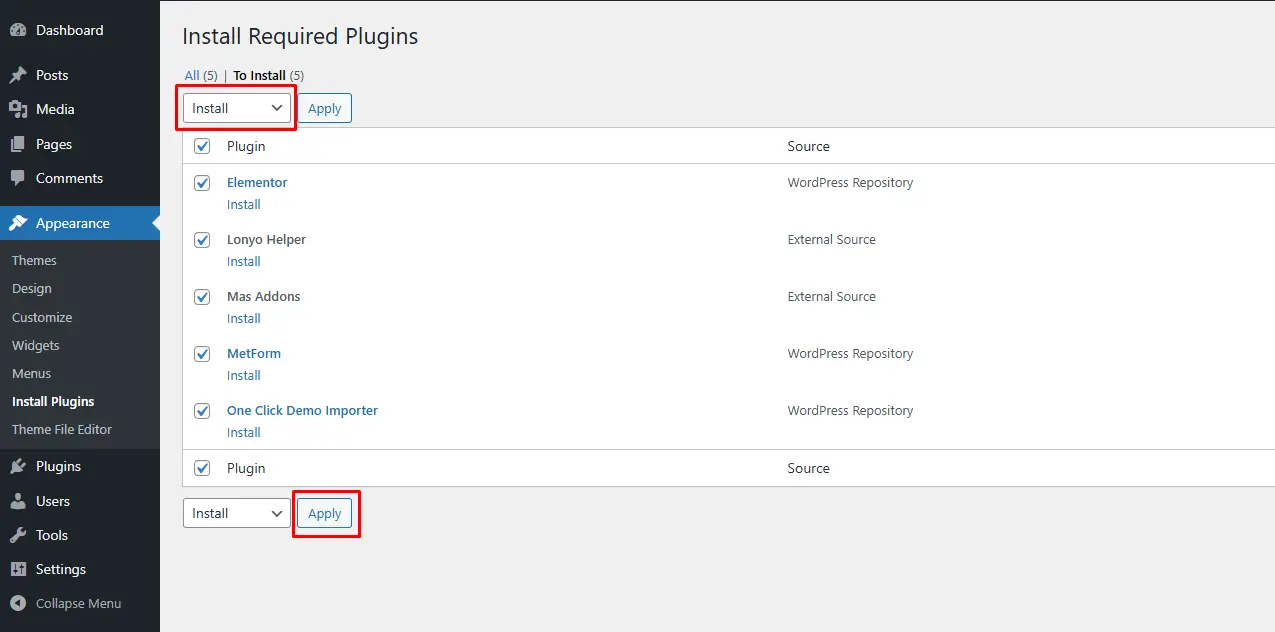Click the Settings sliders icon
Screen dimensions: 1275x632
(18, 569)
